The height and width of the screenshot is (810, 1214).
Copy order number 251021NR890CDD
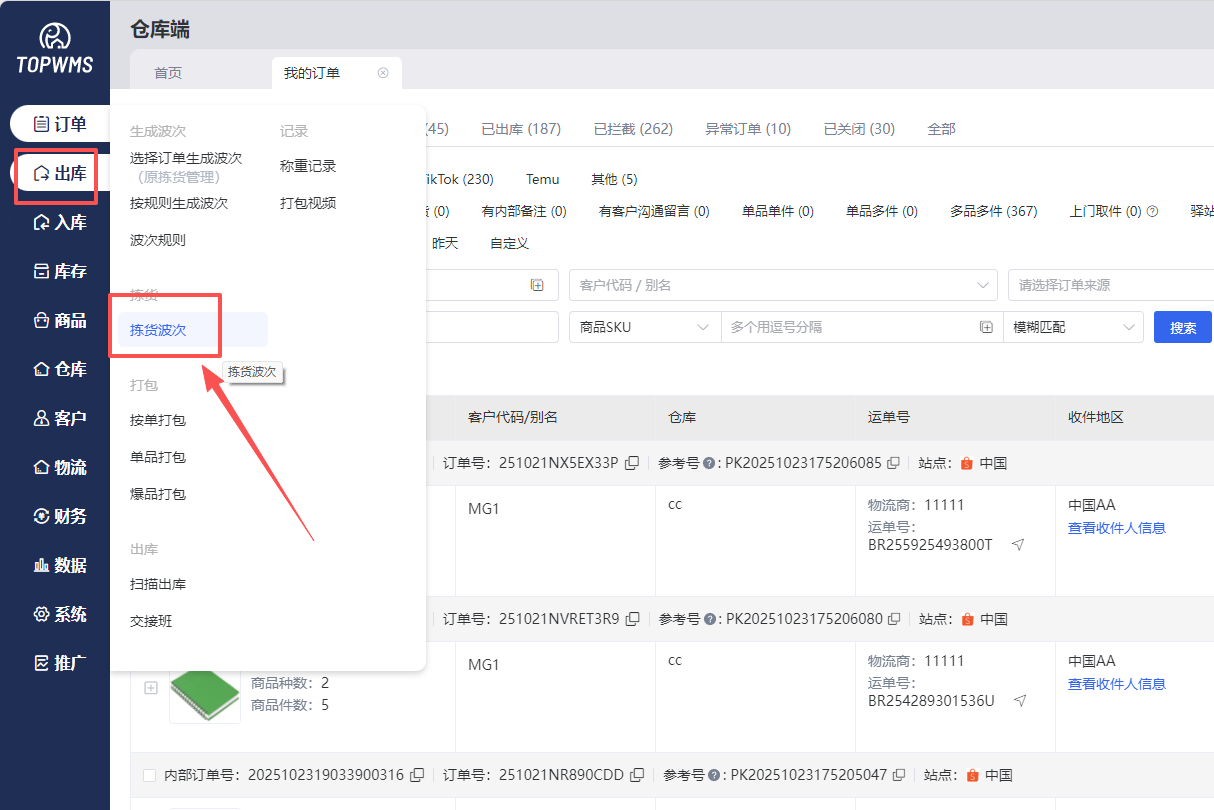click(x=636, y=775)
